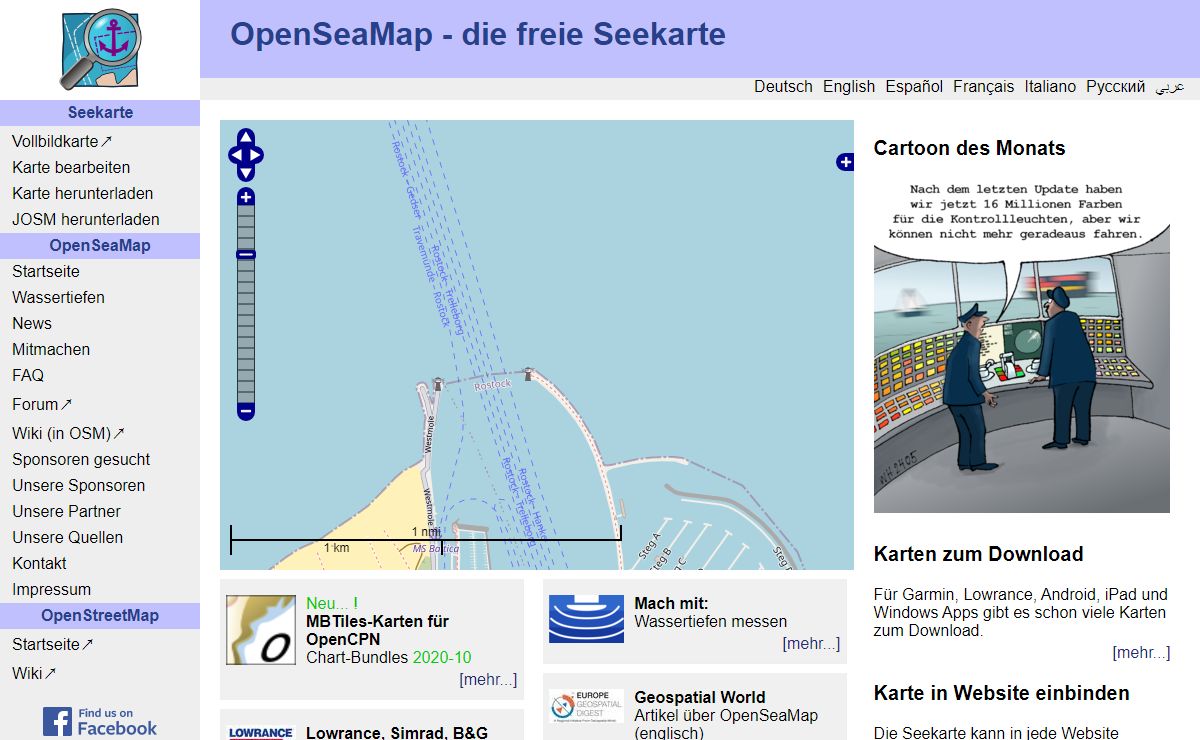Open the Kontakt page

click(x=39, y=563)
